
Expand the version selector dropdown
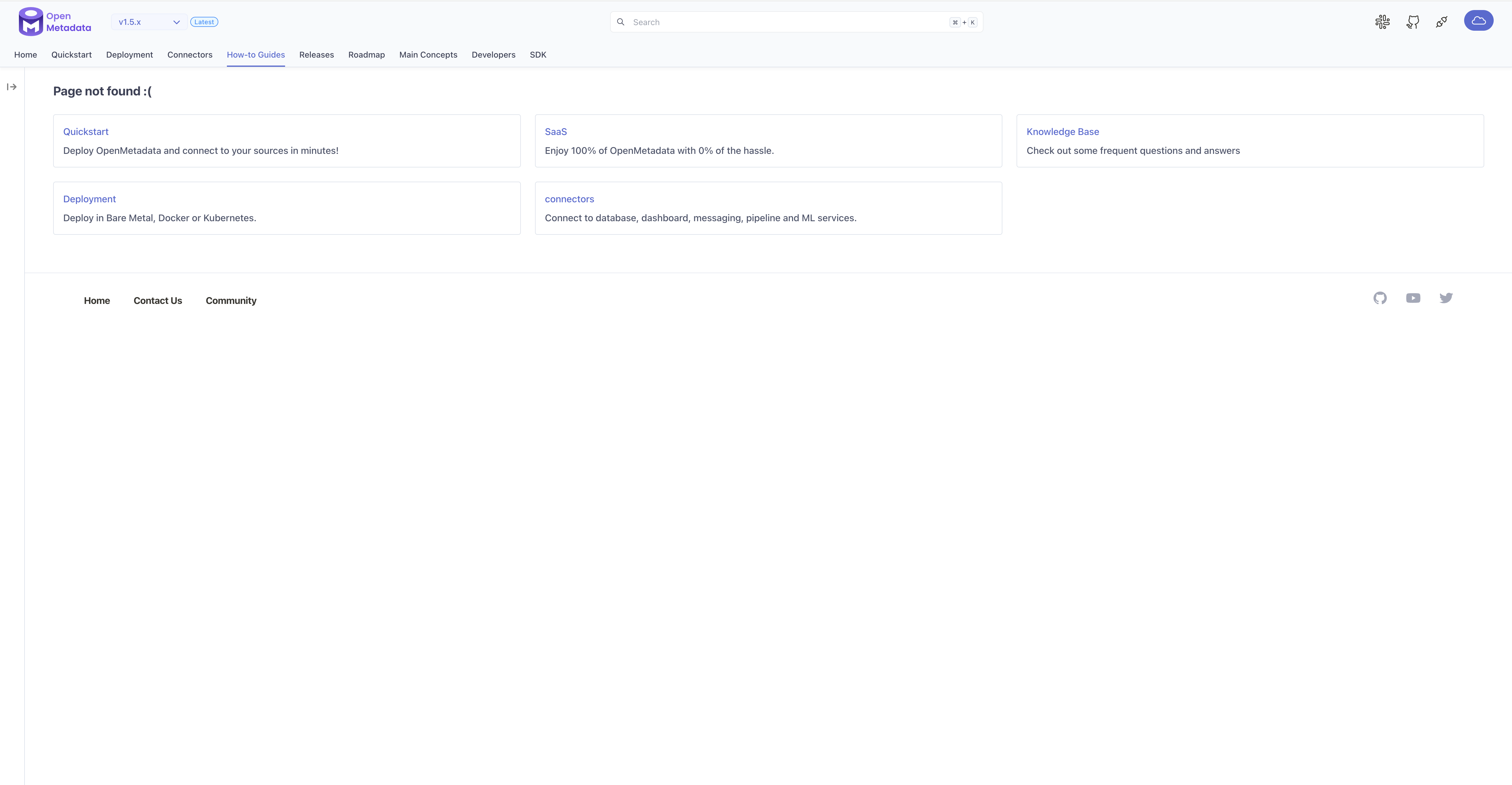147,22
